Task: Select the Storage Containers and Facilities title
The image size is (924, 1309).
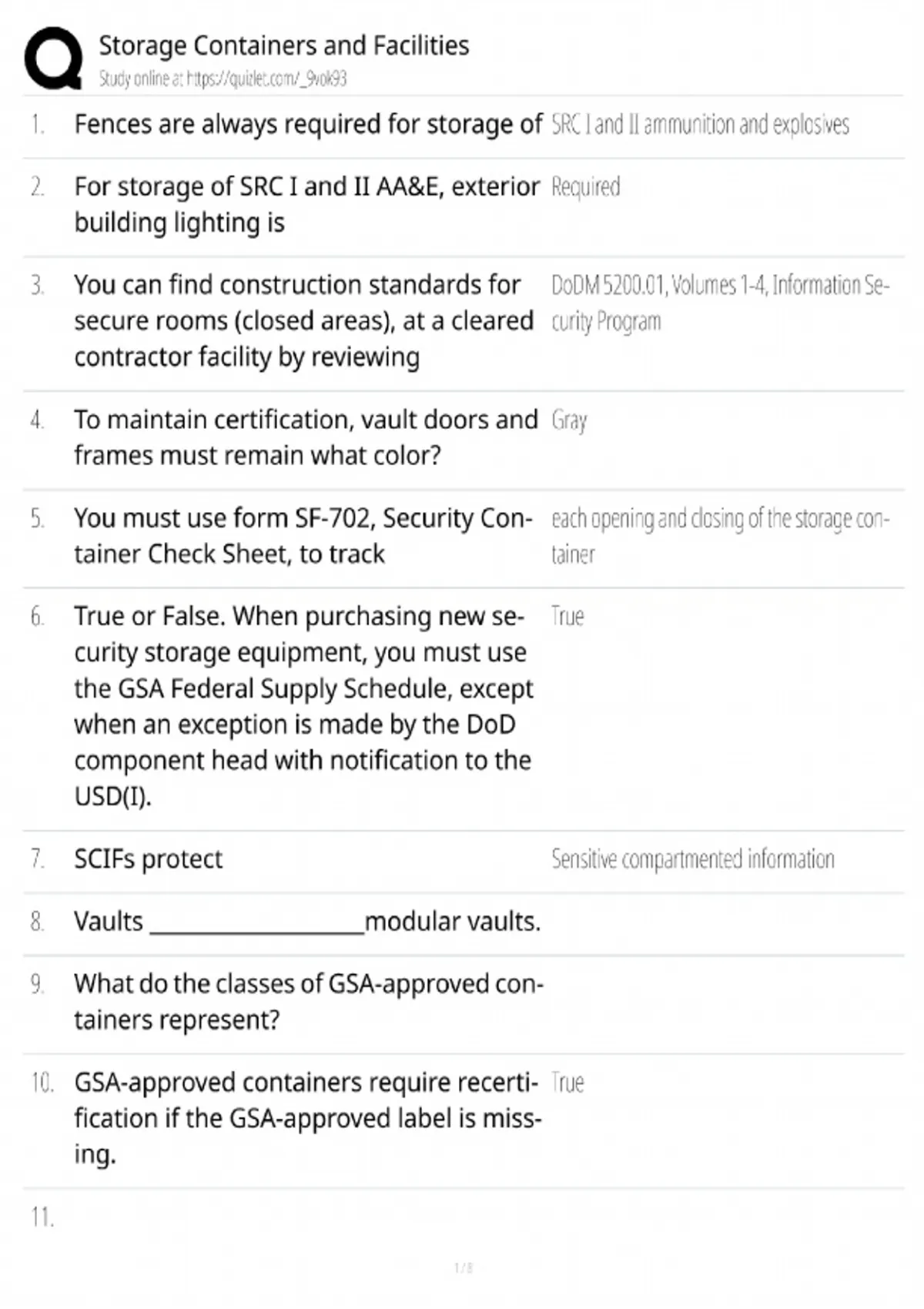Action: point(284,45)
